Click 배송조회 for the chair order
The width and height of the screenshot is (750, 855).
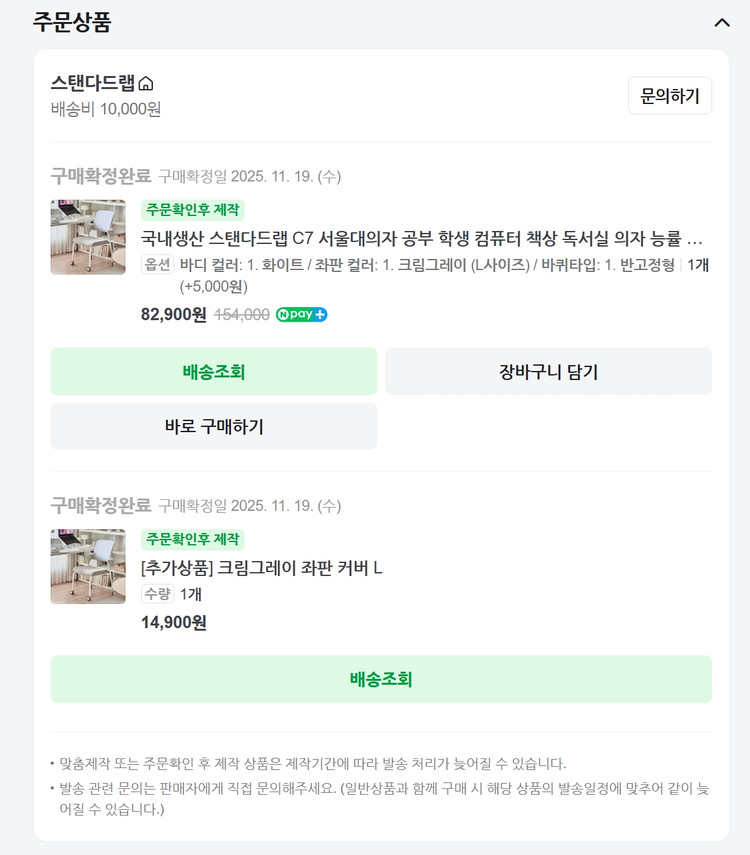(213, 370)
